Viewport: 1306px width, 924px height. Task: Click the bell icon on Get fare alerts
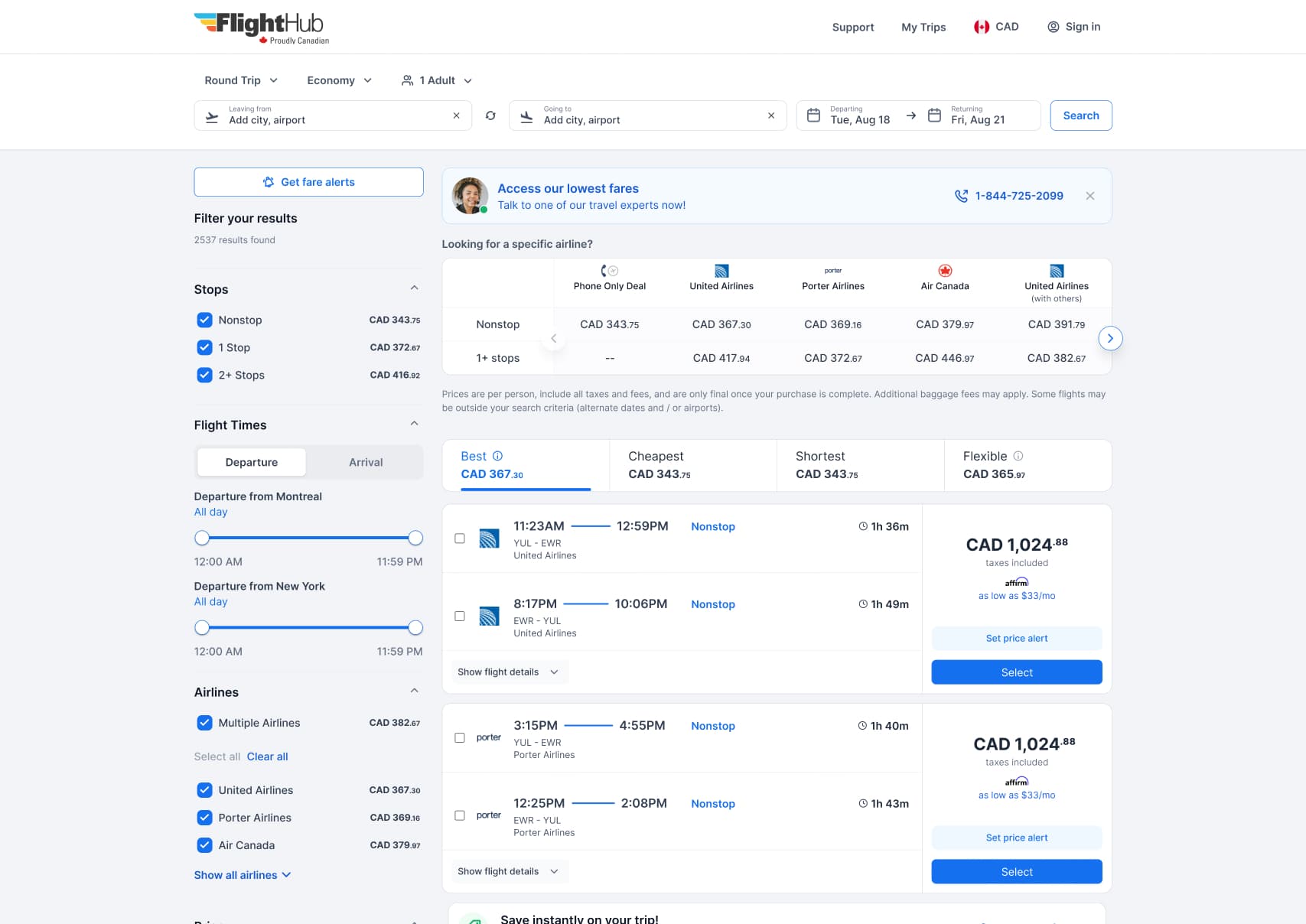(269, 182)
